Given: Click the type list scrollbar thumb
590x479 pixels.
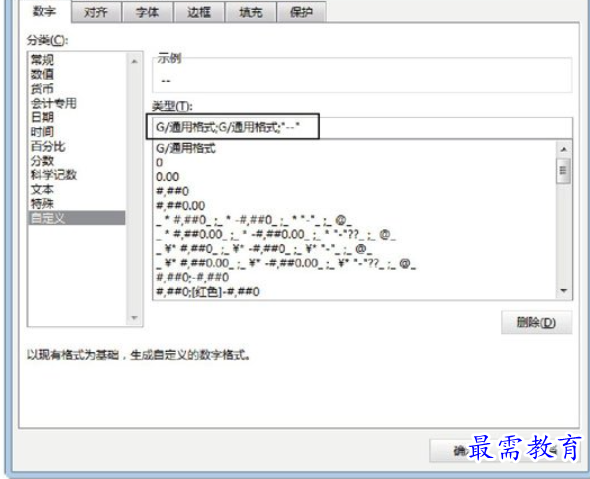Looking at the screenshot, I should coord(564,170).
